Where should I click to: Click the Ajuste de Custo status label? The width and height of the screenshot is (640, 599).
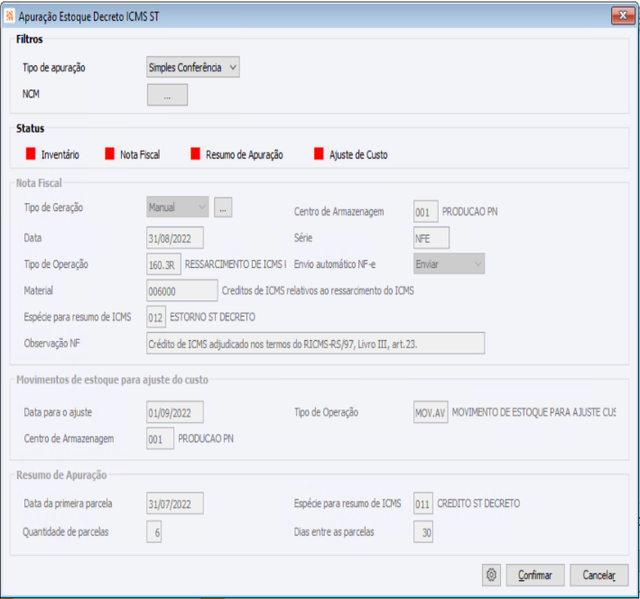click(358, 155)
